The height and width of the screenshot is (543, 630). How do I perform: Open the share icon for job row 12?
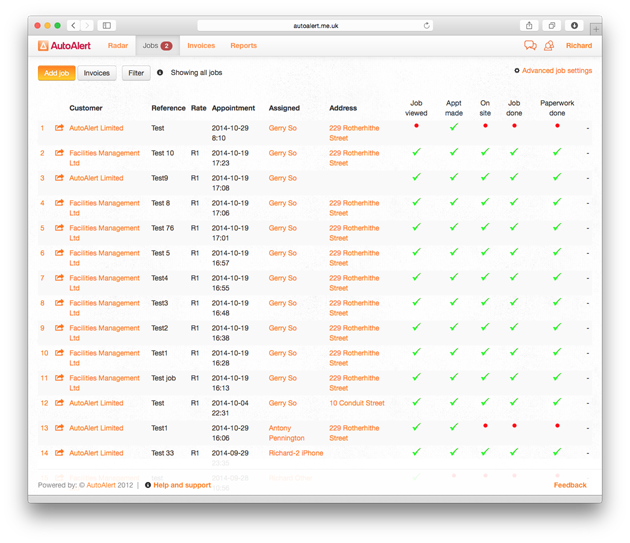(x=59, y=403)
